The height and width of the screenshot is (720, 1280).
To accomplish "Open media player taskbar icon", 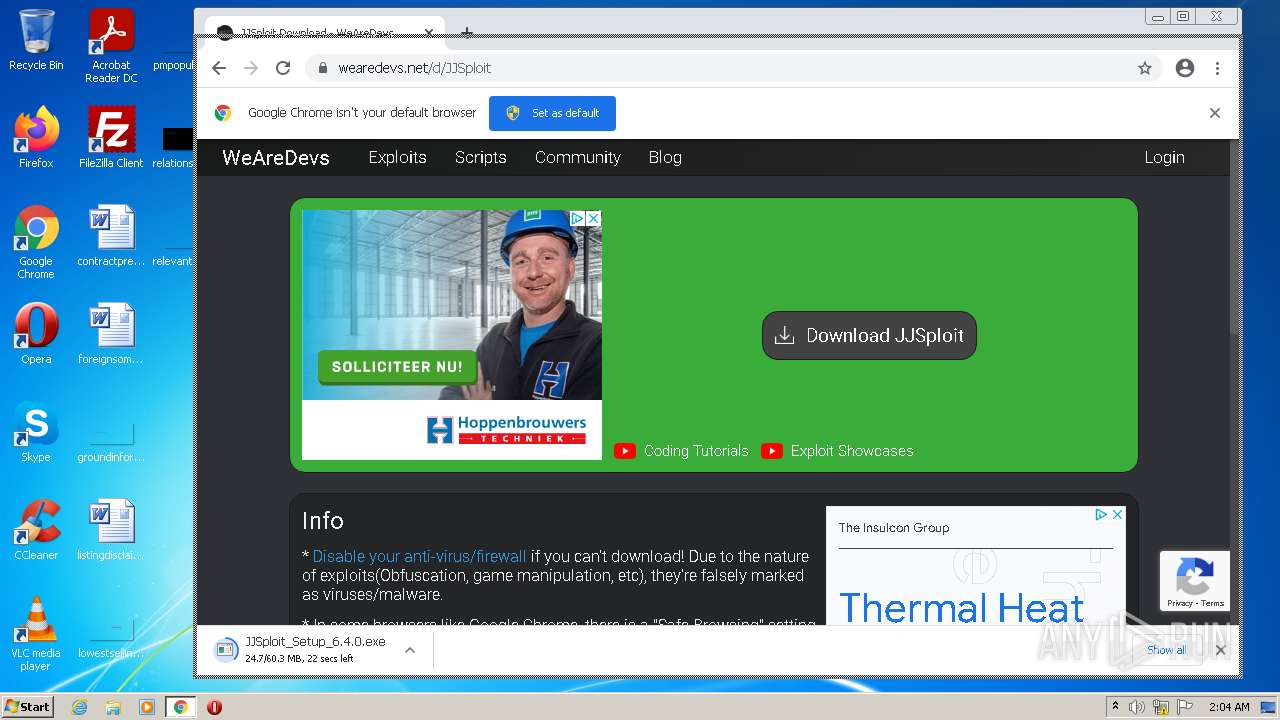I will 147,707.
